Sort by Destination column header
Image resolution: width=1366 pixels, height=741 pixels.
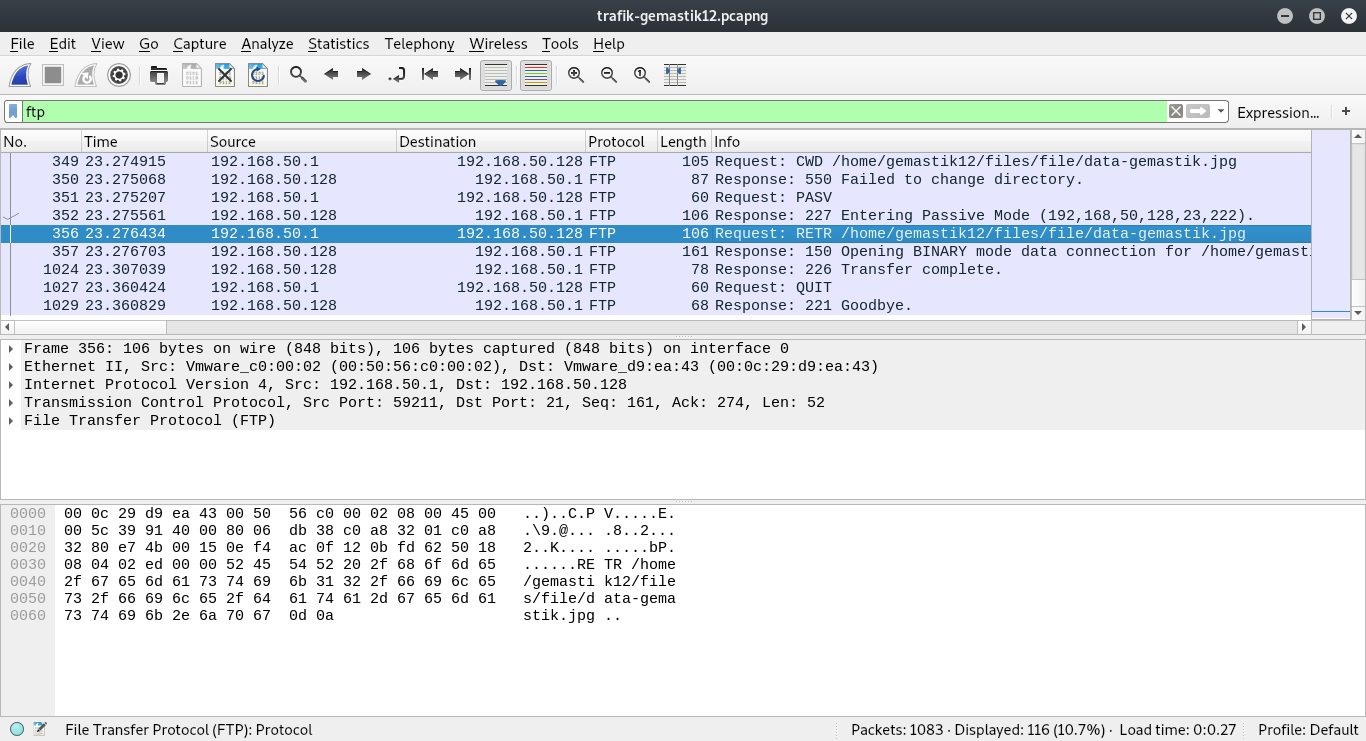click(x=491, y=141)
